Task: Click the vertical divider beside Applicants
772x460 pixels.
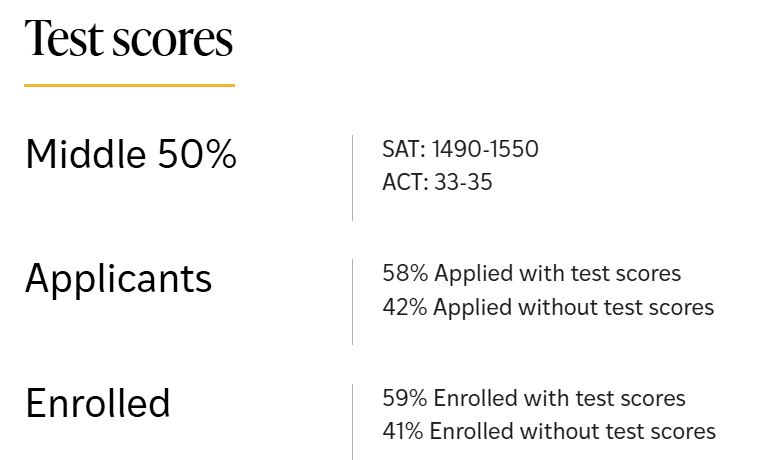Action: [x=353, y=301]
